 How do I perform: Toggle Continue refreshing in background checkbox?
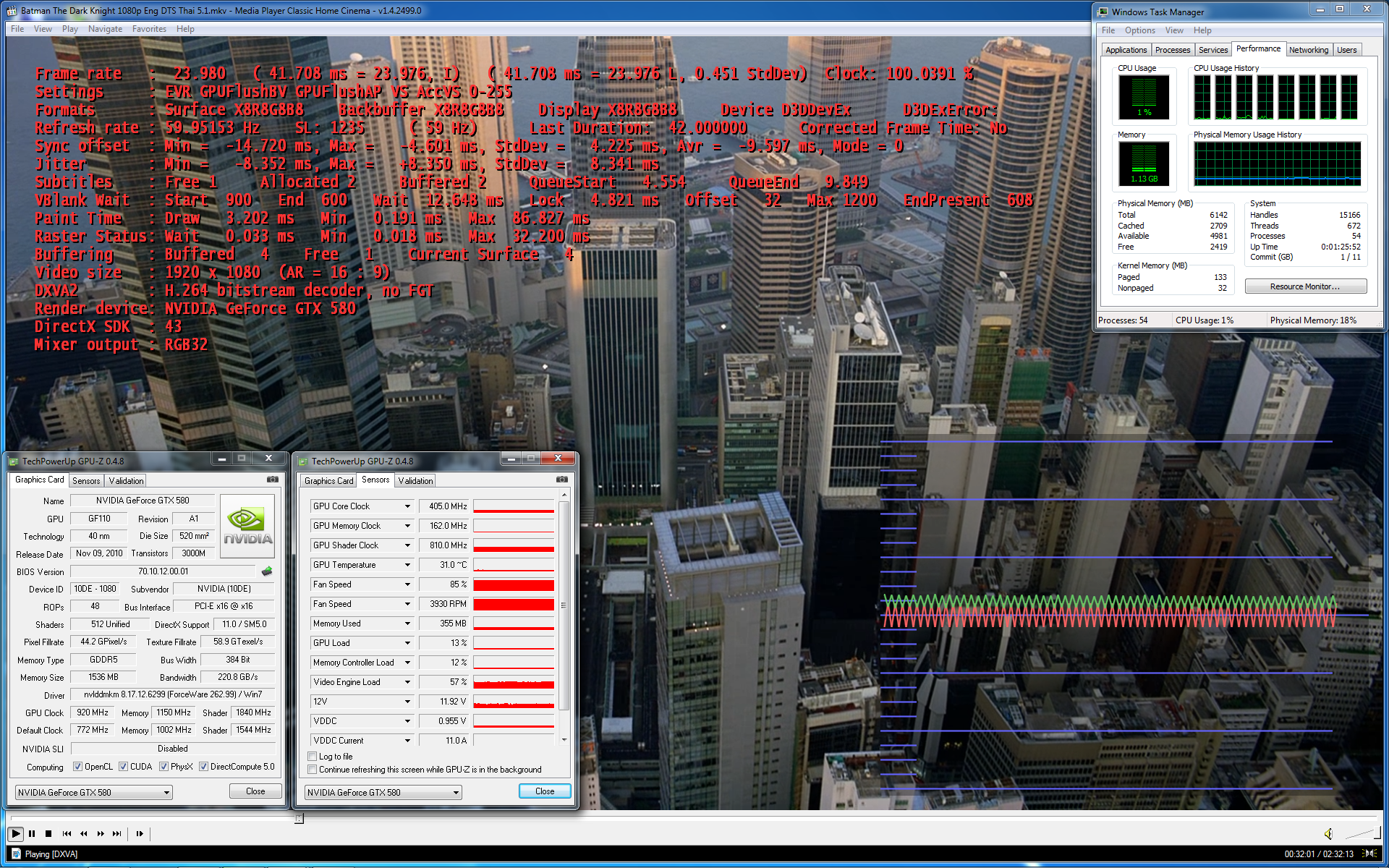pos(313,770)
